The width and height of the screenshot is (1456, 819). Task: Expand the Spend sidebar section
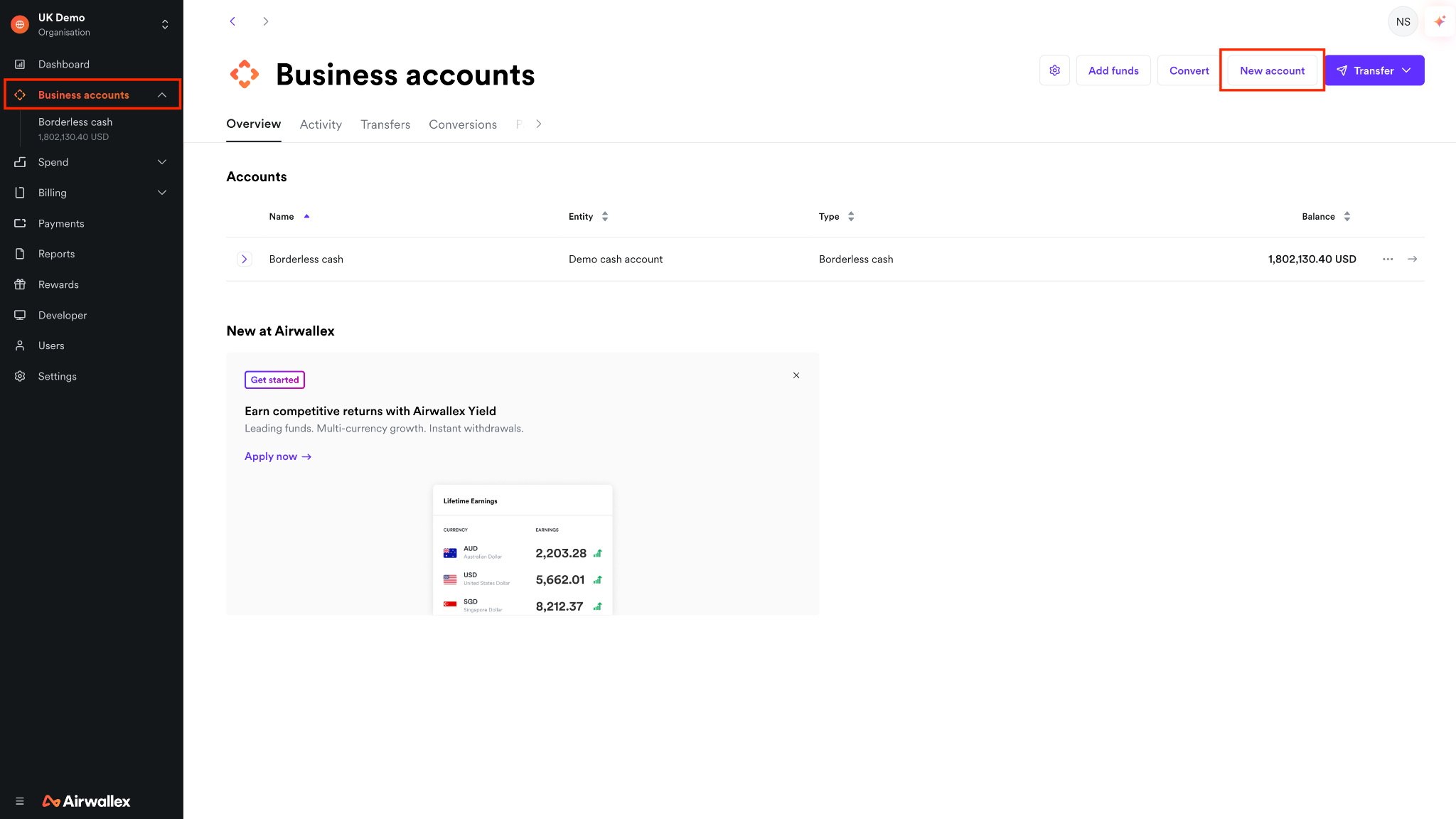click(x=162, y=162)
